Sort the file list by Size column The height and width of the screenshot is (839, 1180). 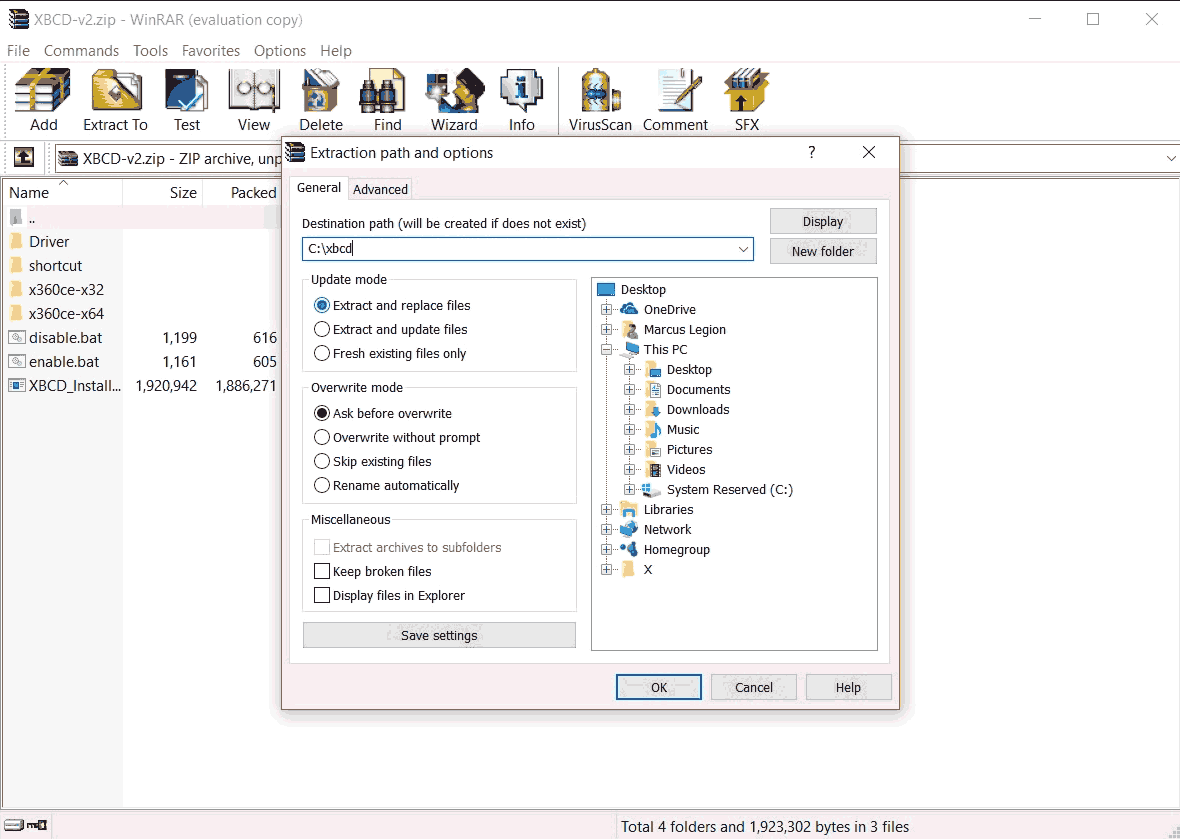(x=163, y=193)
